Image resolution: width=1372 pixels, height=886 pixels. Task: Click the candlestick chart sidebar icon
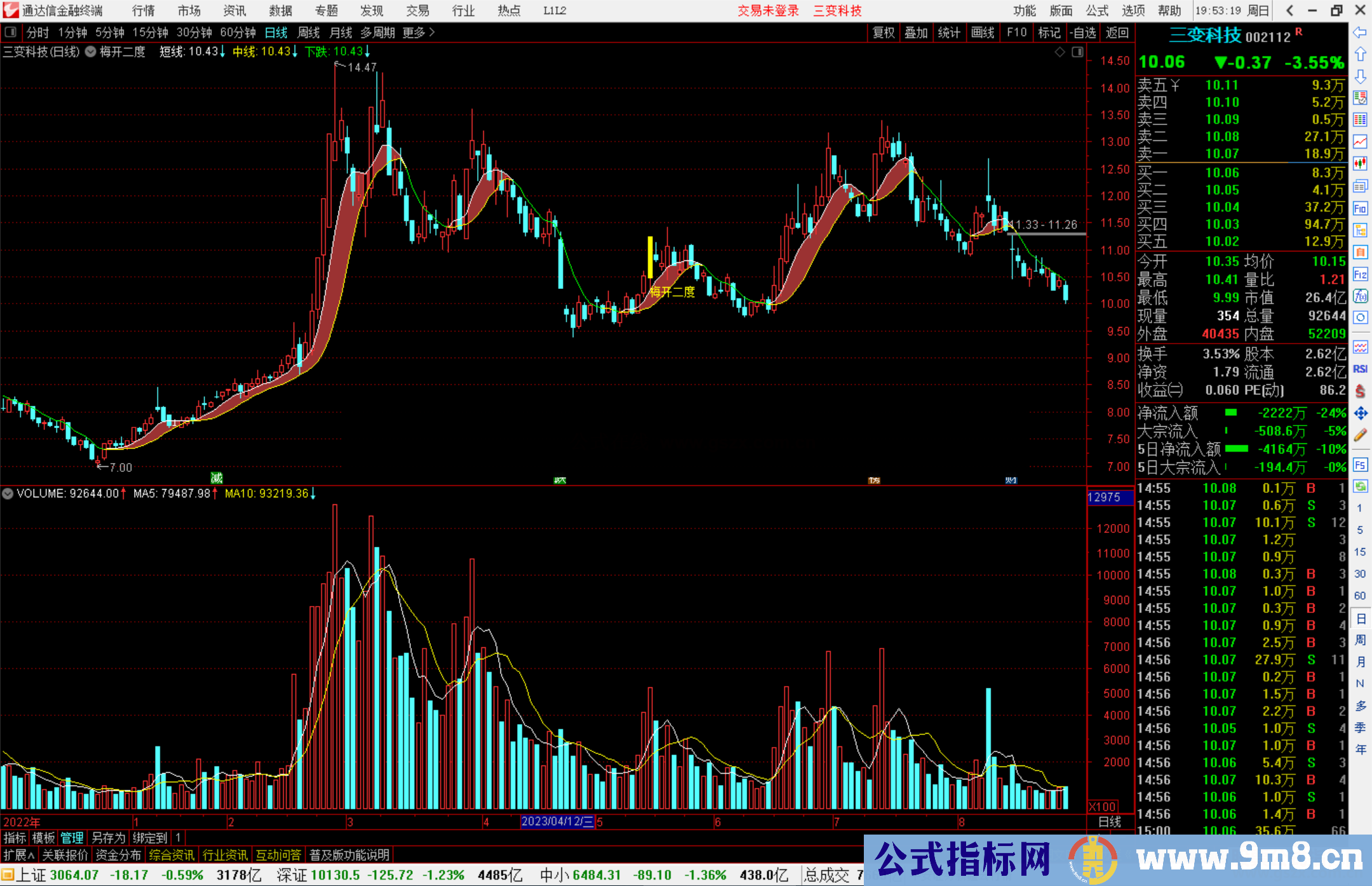pos(1360,163)
